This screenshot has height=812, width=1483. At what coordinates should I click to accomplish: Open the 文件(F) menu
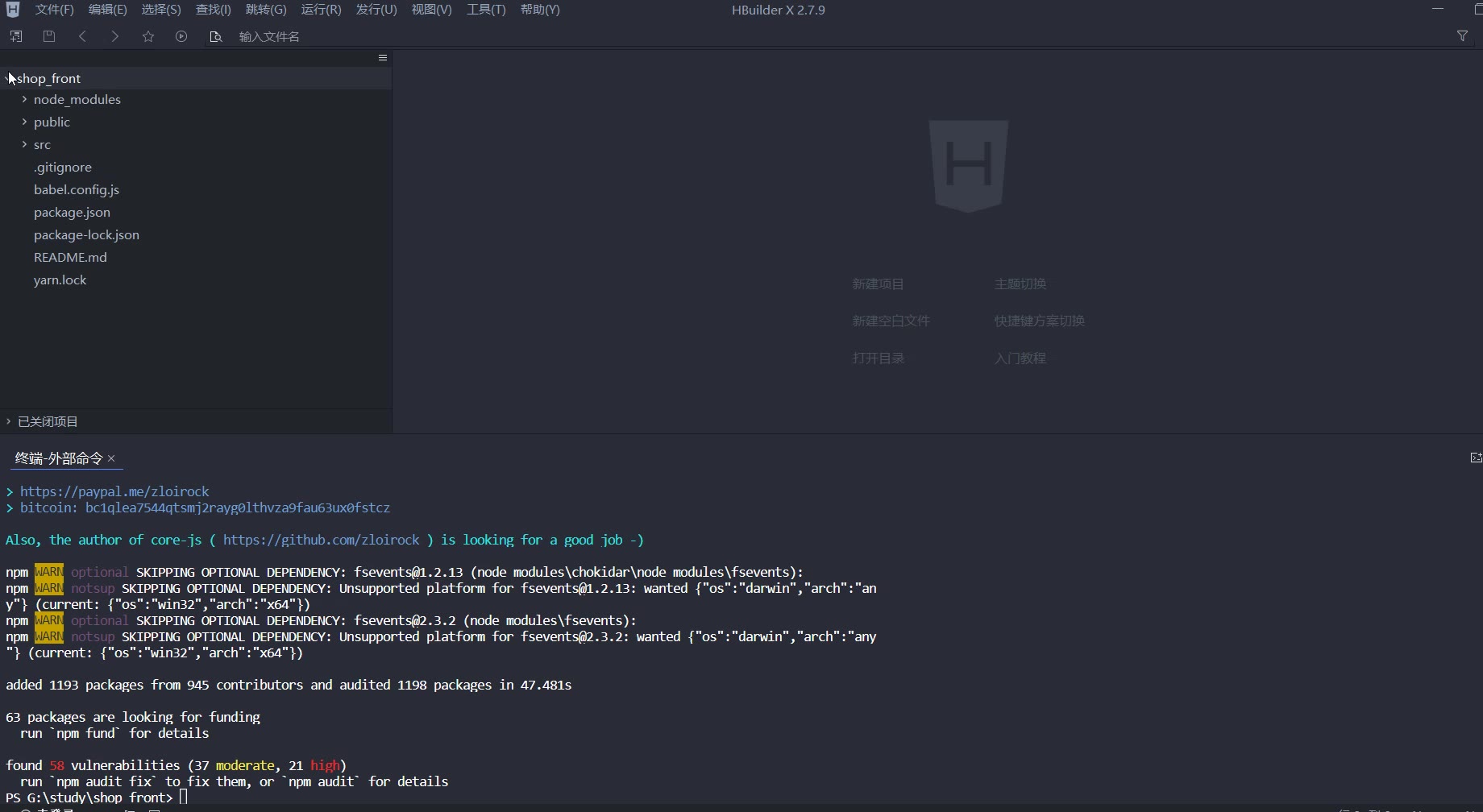click(x=54, y=10)
